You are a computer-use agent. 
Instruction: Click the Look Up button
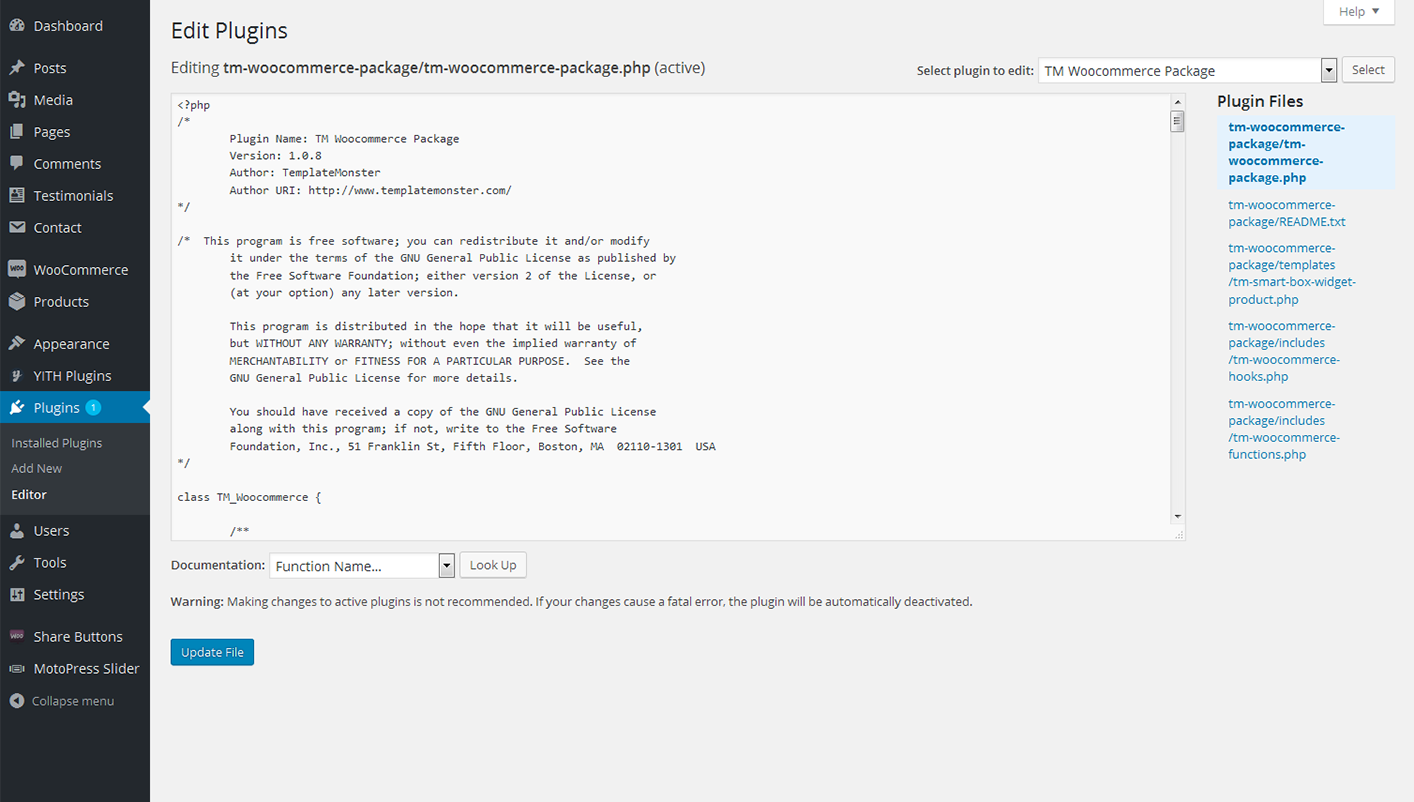coord(493,565)
